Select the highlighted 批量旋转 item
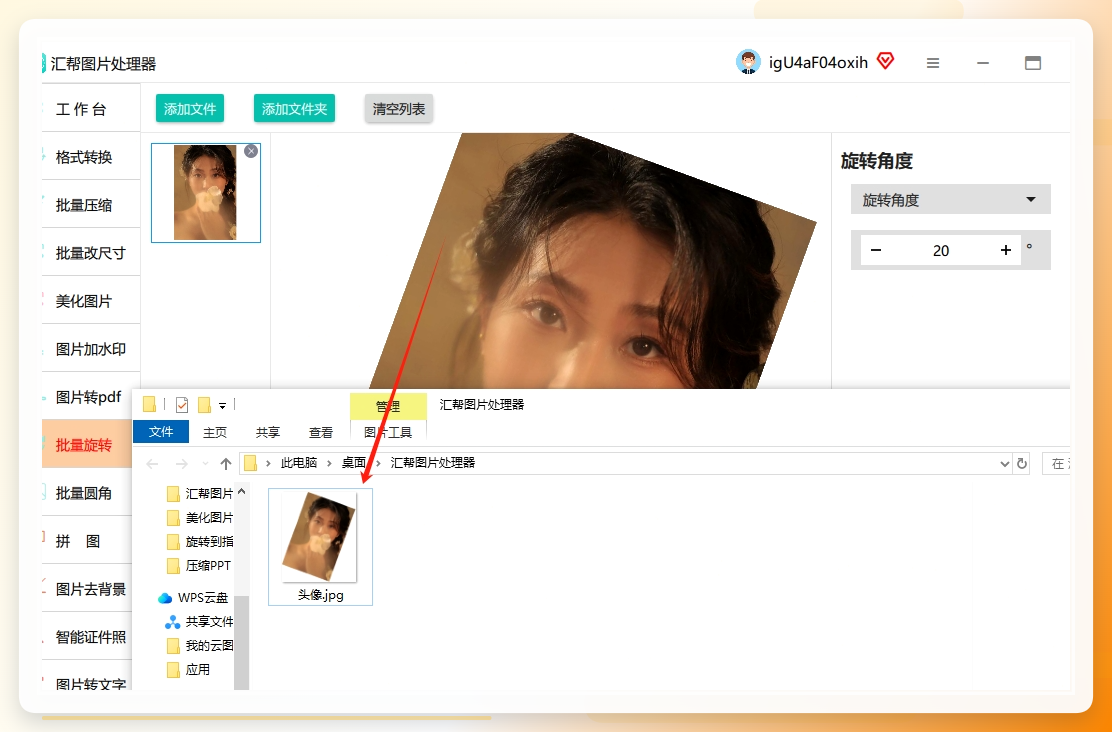 tap(87, 445)
